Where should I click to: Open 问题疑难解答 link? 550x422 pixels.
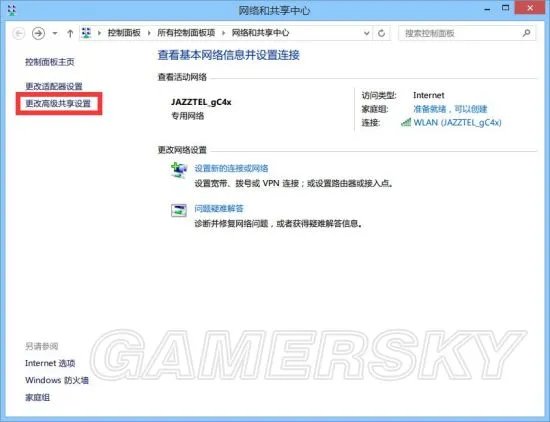219,208
